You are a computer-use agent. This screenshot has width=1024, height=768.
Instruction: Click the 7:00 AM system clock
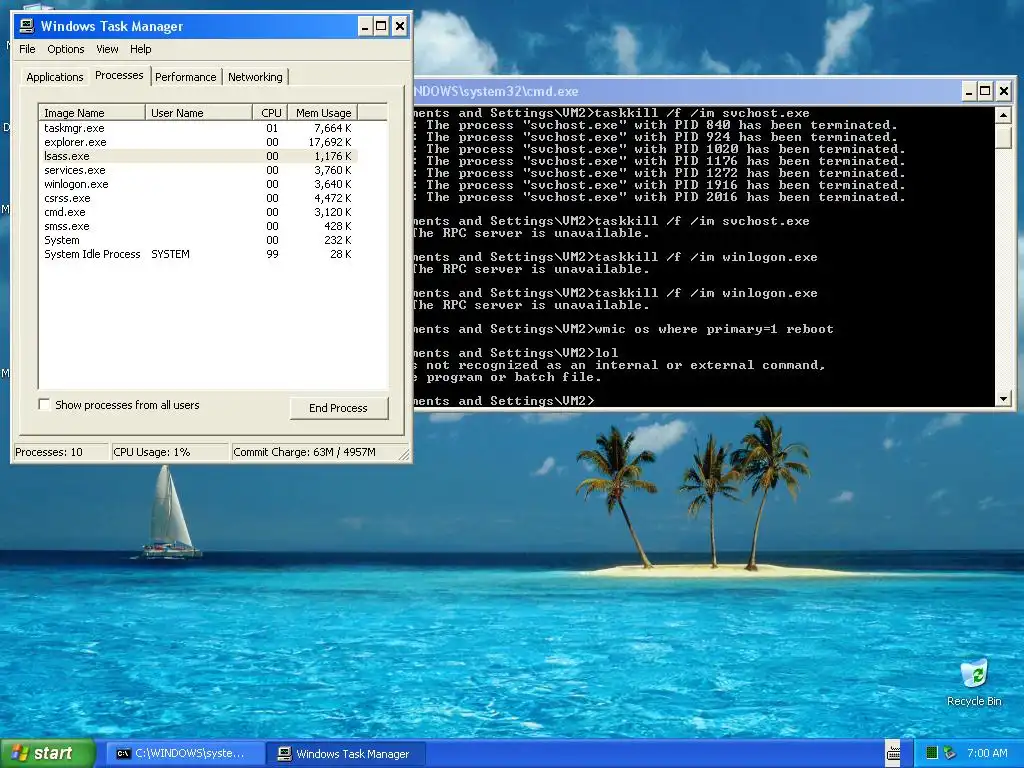click(987, 753)
